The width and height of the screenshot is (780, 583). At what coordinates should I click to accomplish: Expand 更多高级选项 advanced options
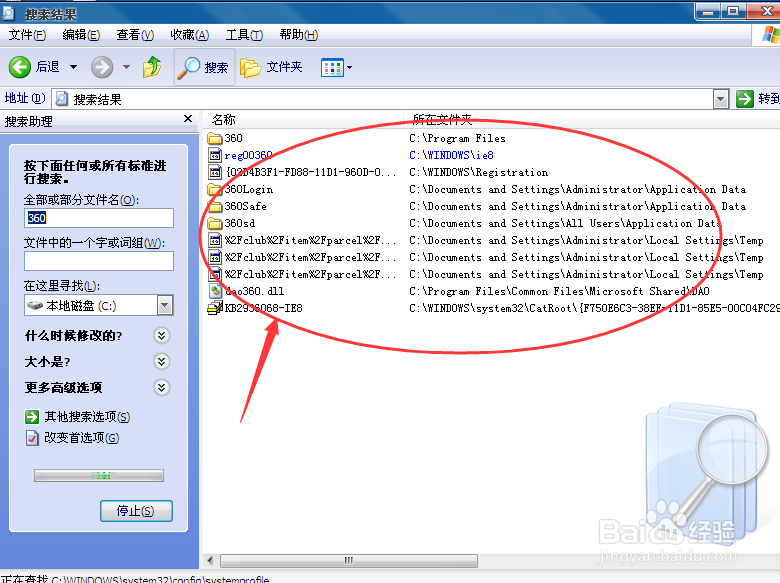click(162, 388)
